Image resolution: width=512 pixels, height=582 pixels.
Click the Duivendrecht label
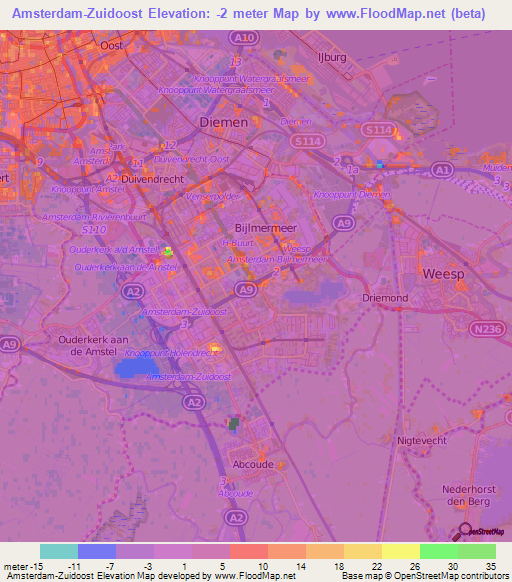tap(152, 179)
